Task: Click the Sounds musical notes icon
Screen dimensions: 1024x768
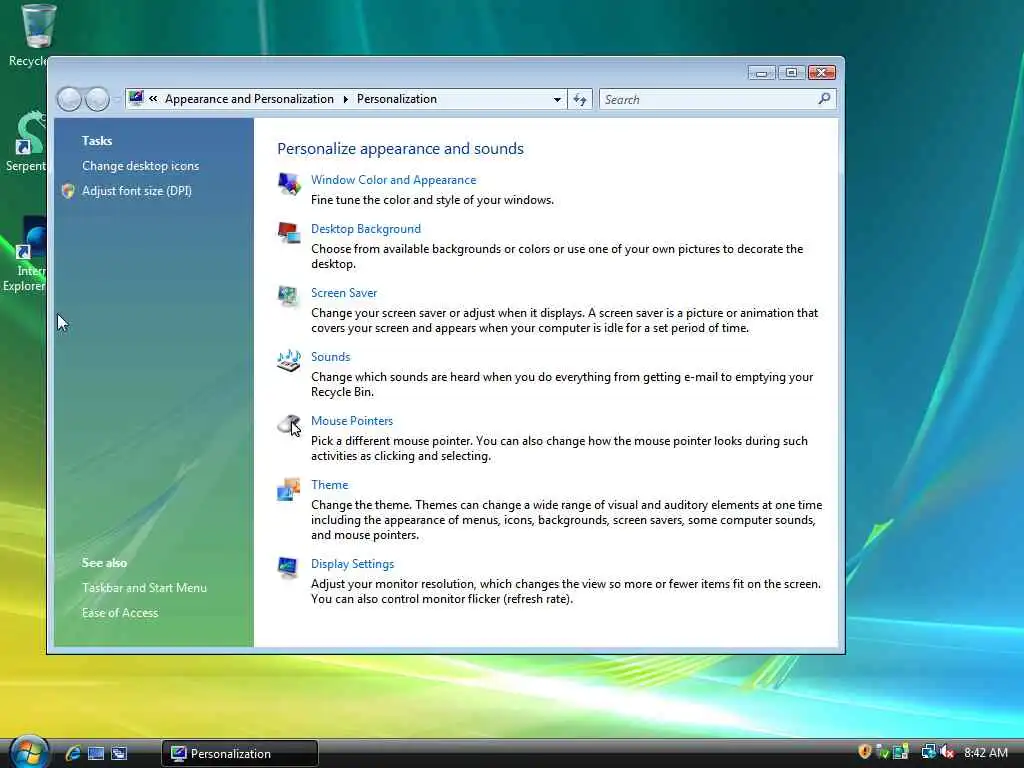Action: point(289,360)
